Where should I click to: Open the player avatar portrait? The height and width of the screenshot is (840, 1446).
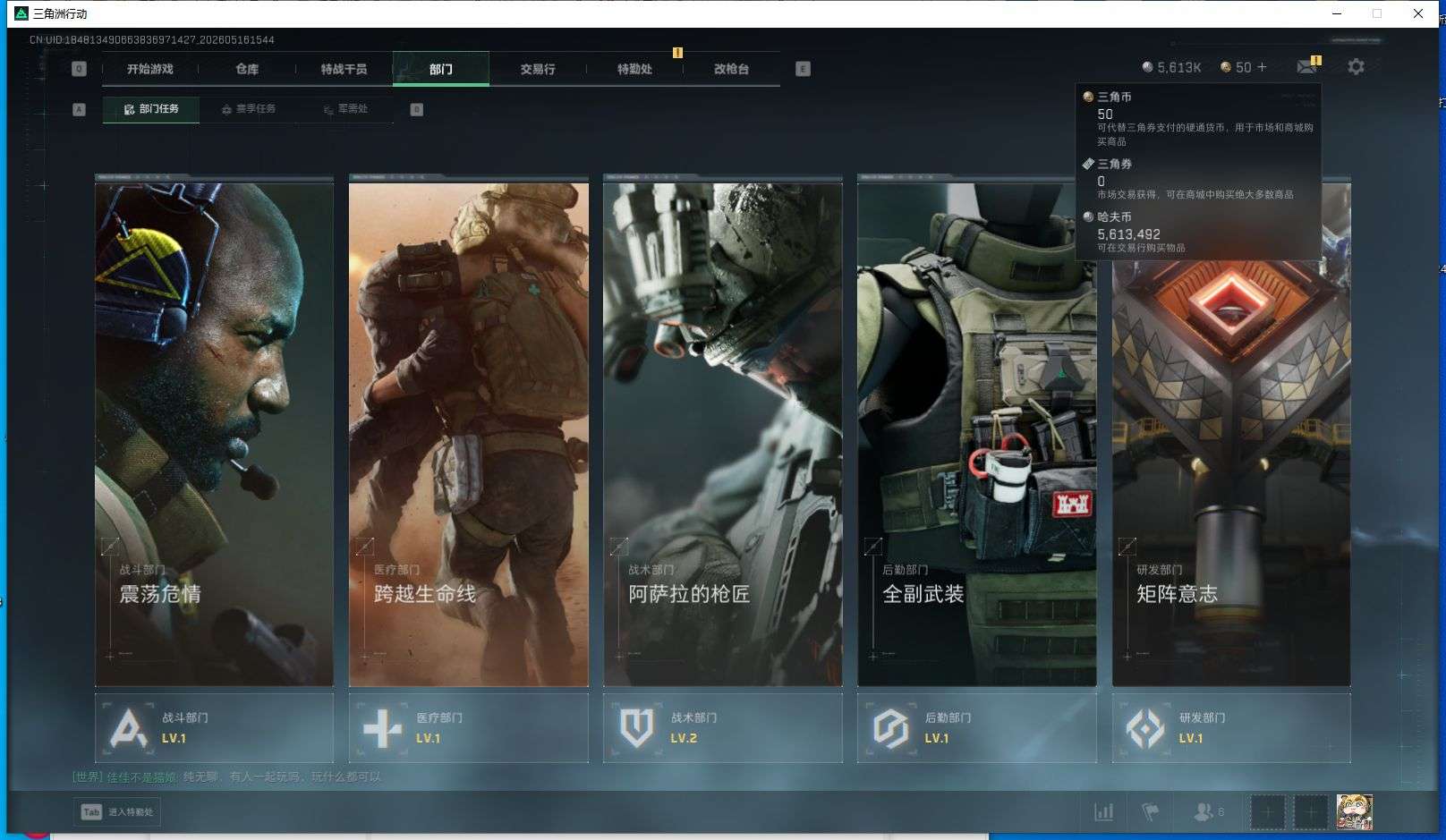(x=1354, y=812)
